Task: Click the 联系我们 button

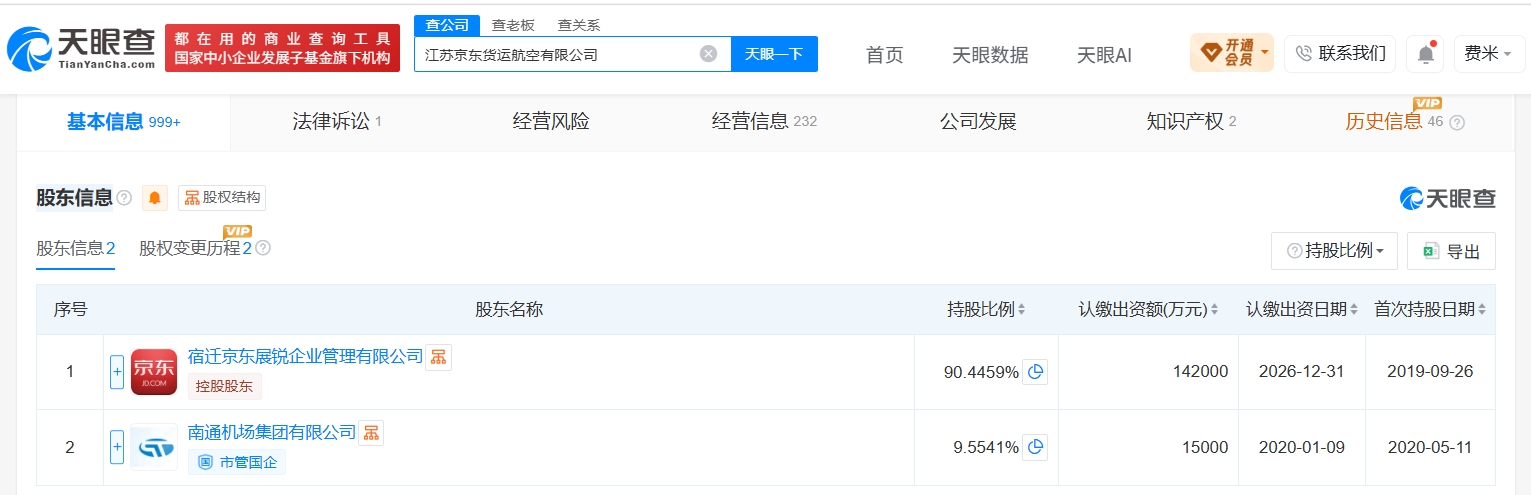Action: point(1340,54)
